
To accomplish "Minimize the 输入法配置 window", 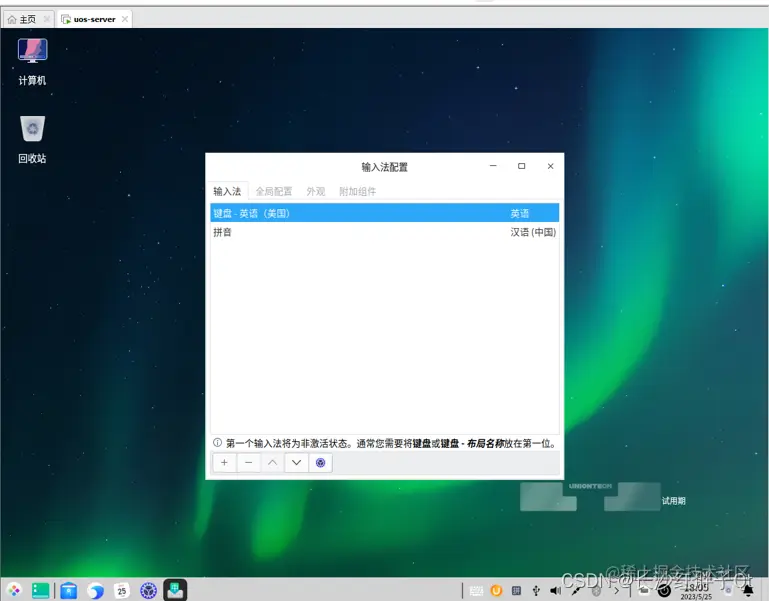I will coord(493,166).
